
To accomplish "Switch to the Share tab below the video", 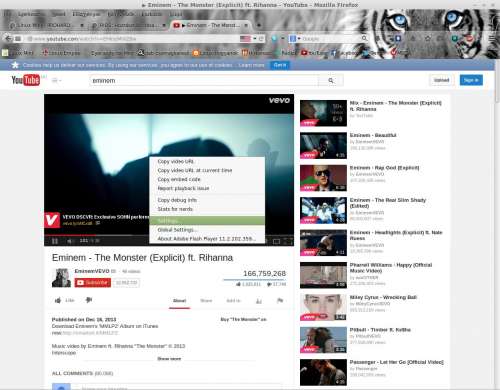I will (206, 301).
